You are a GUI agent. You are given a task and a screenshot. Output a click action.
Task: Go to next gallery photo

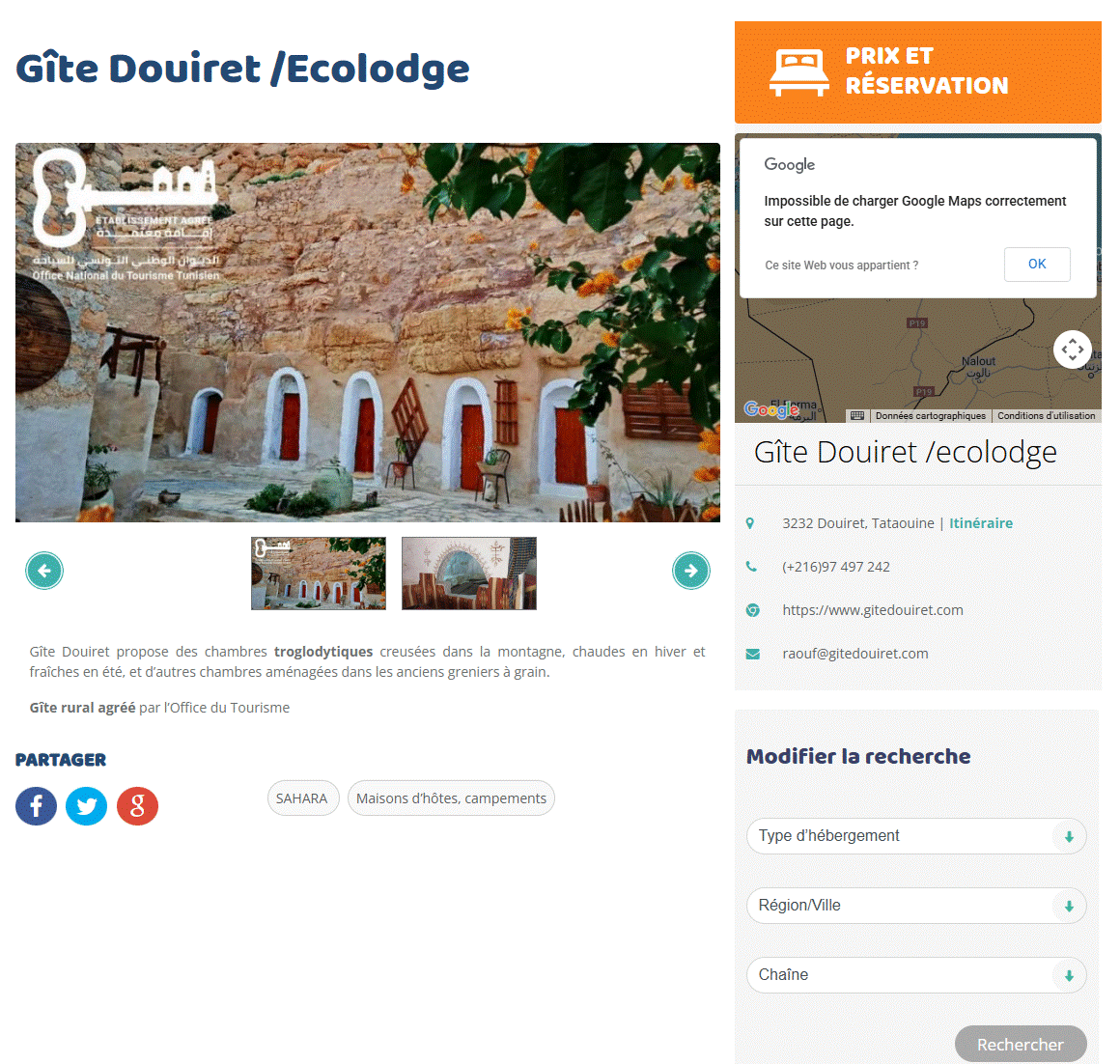[x=690, y=571]
